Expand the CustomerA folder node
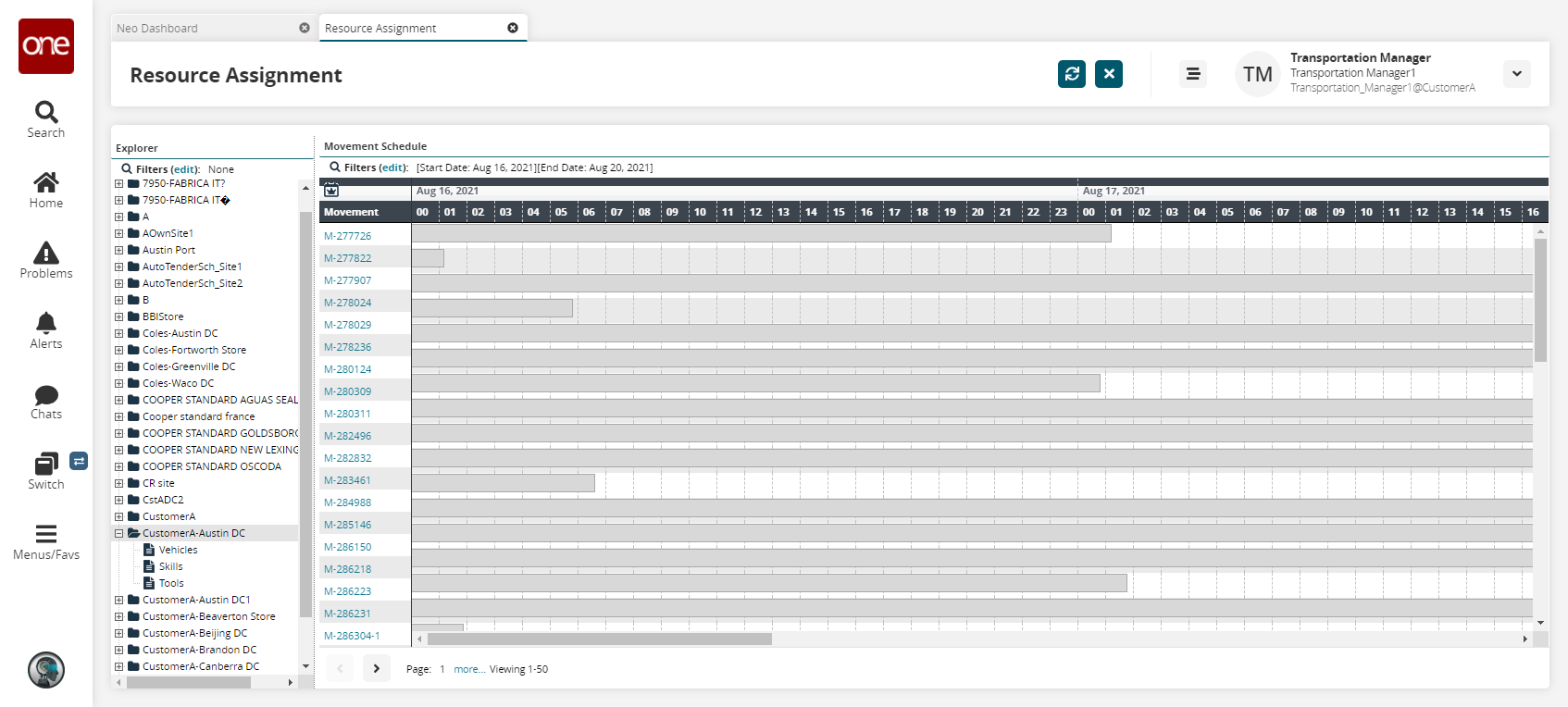Viewport: 1568px width, 707px height. click(x=118, y=516)
